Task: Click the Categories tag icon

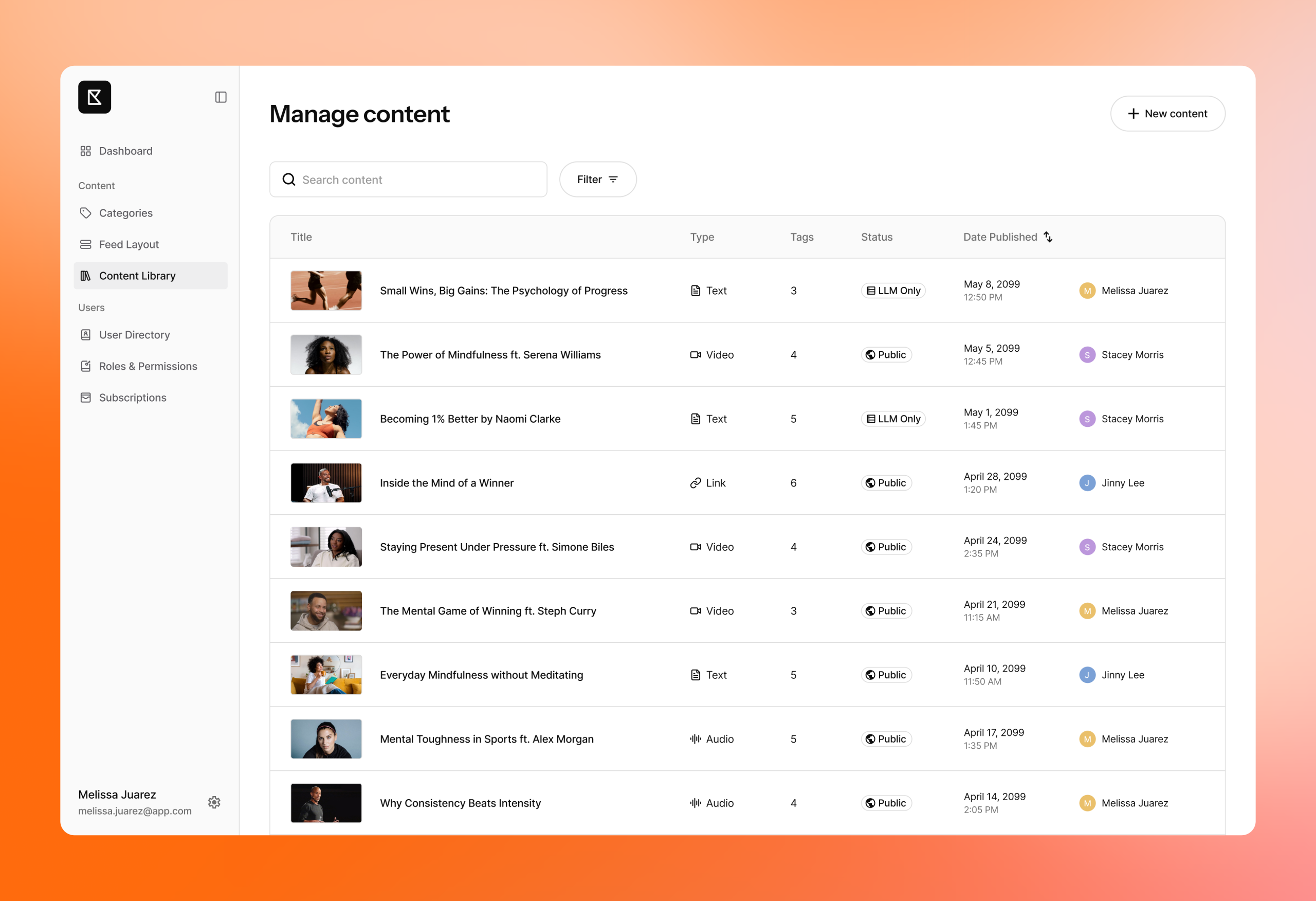Action: [x=85, y=213]
